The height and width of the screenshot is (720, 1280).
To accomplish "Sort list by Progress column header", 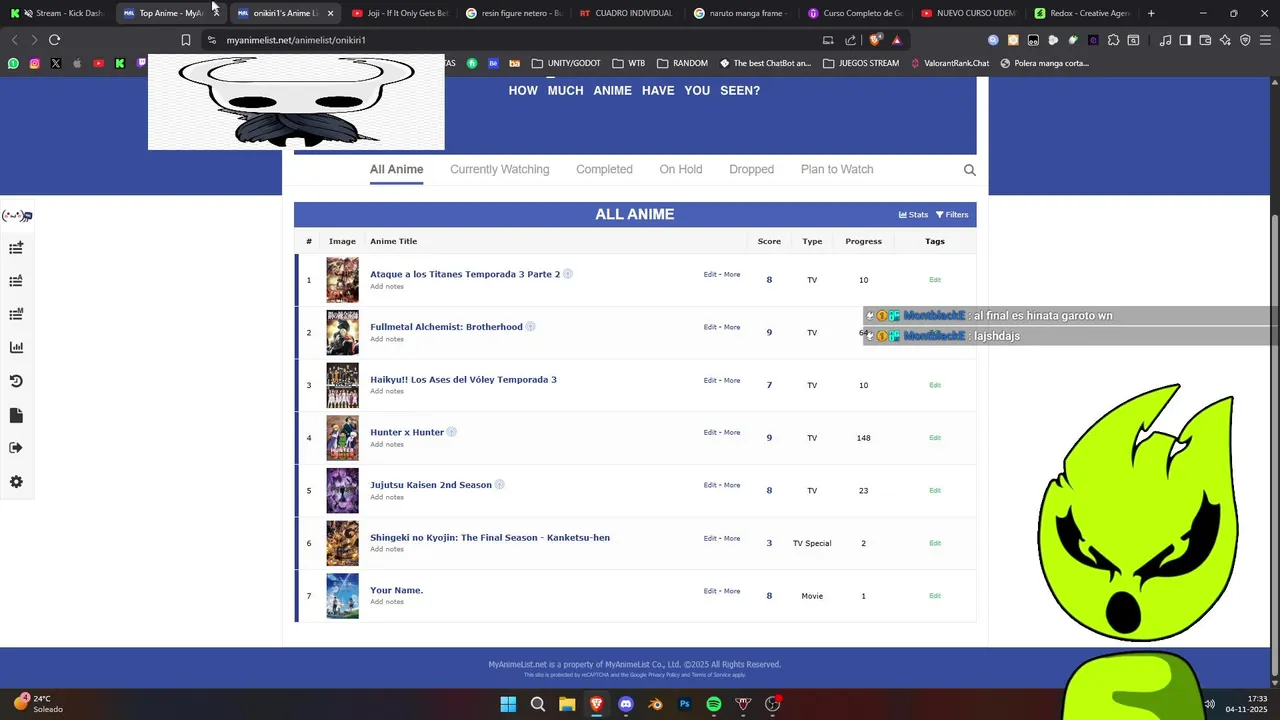I will point(863,241).
